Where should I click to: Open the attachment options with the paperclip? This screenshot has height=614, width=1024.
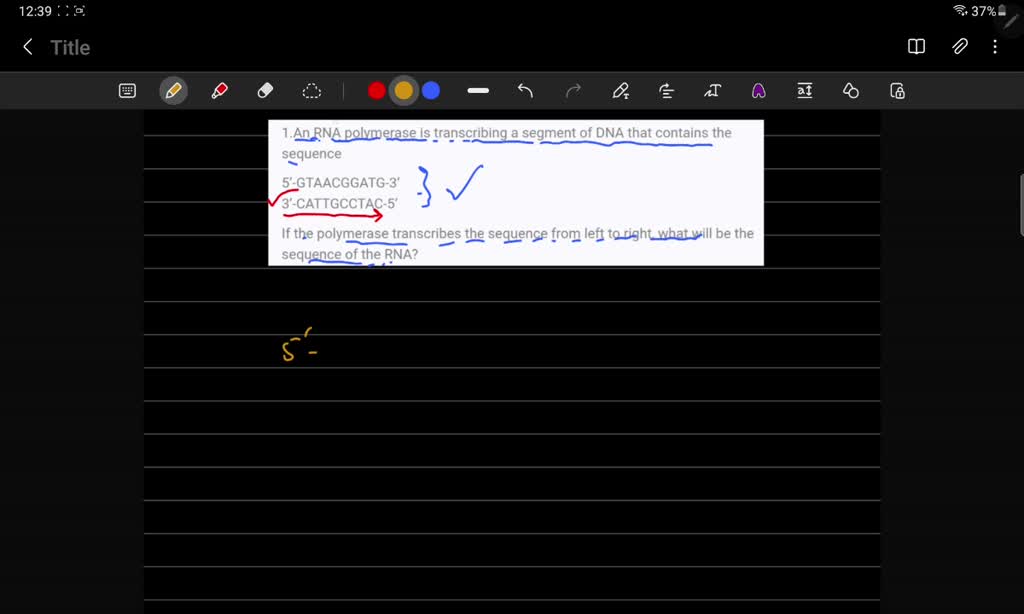tap(959, 46)
